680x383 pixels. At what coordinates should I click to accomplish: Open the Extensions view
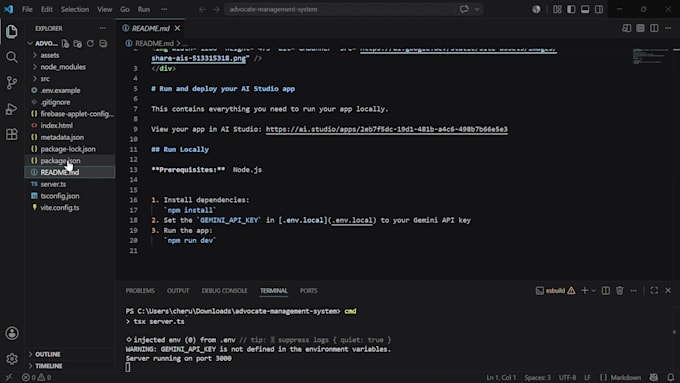(12, 134)
